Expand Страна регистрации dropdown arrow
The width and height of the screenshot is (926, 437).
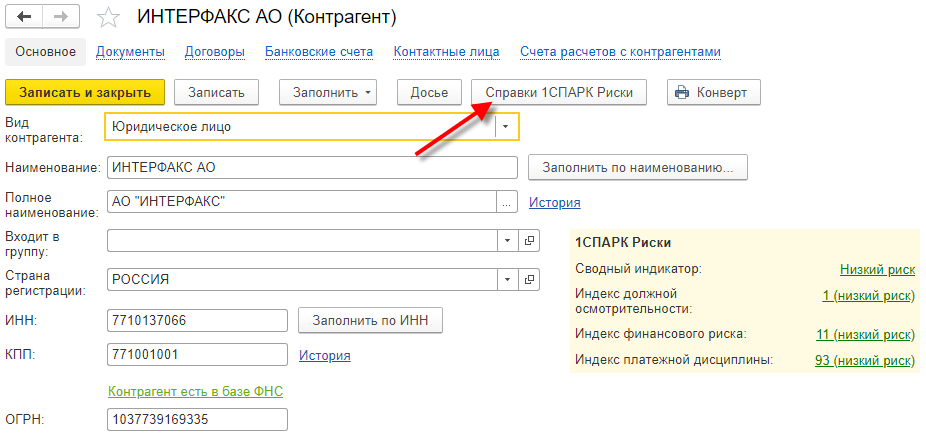[507, 279]
